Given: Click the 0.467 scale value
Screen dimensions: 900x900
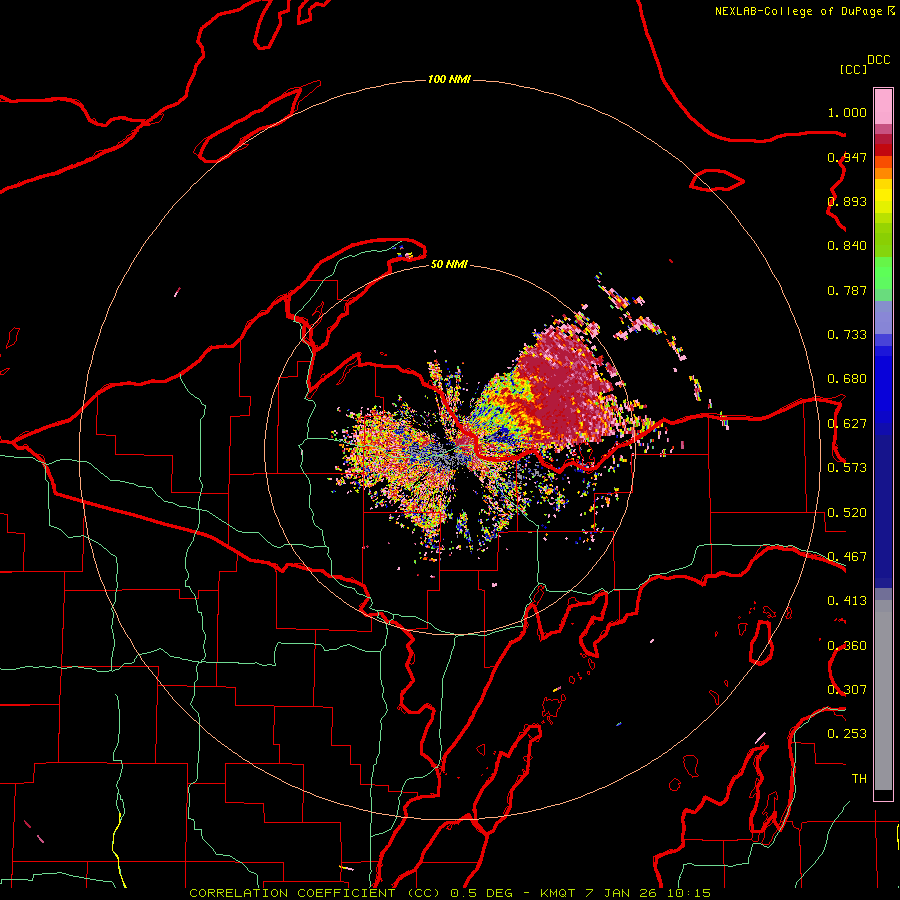Looking at the screenshot, I should coord(847,557).
